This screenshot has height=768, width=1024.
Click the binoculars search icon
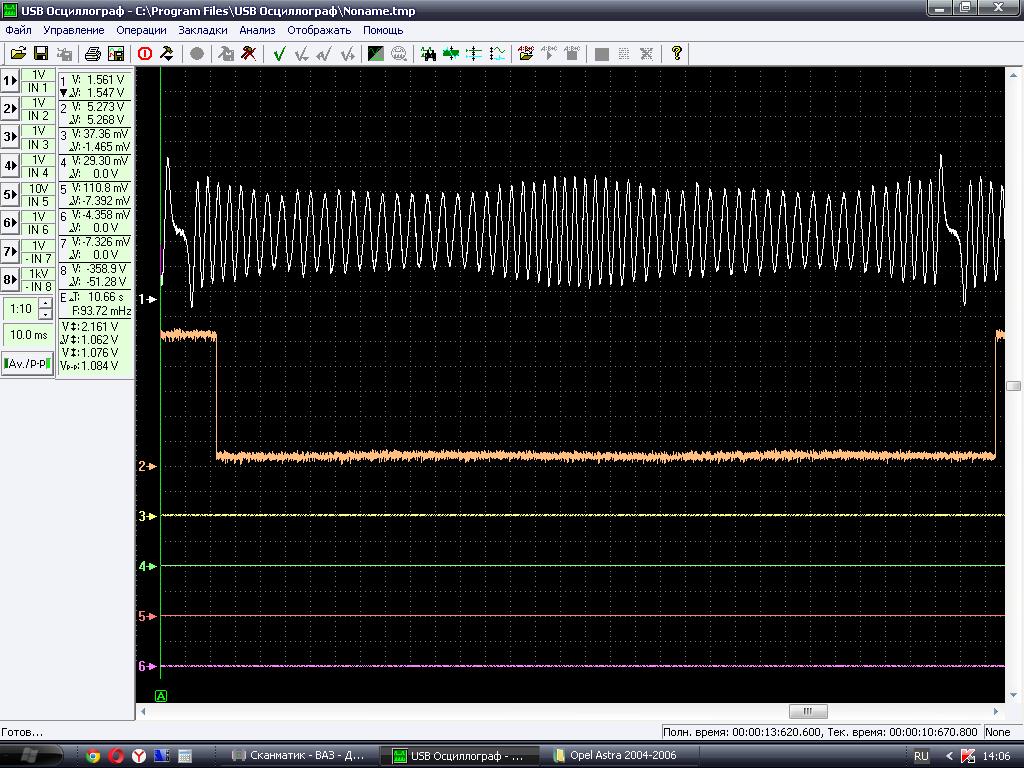(428, 54)
